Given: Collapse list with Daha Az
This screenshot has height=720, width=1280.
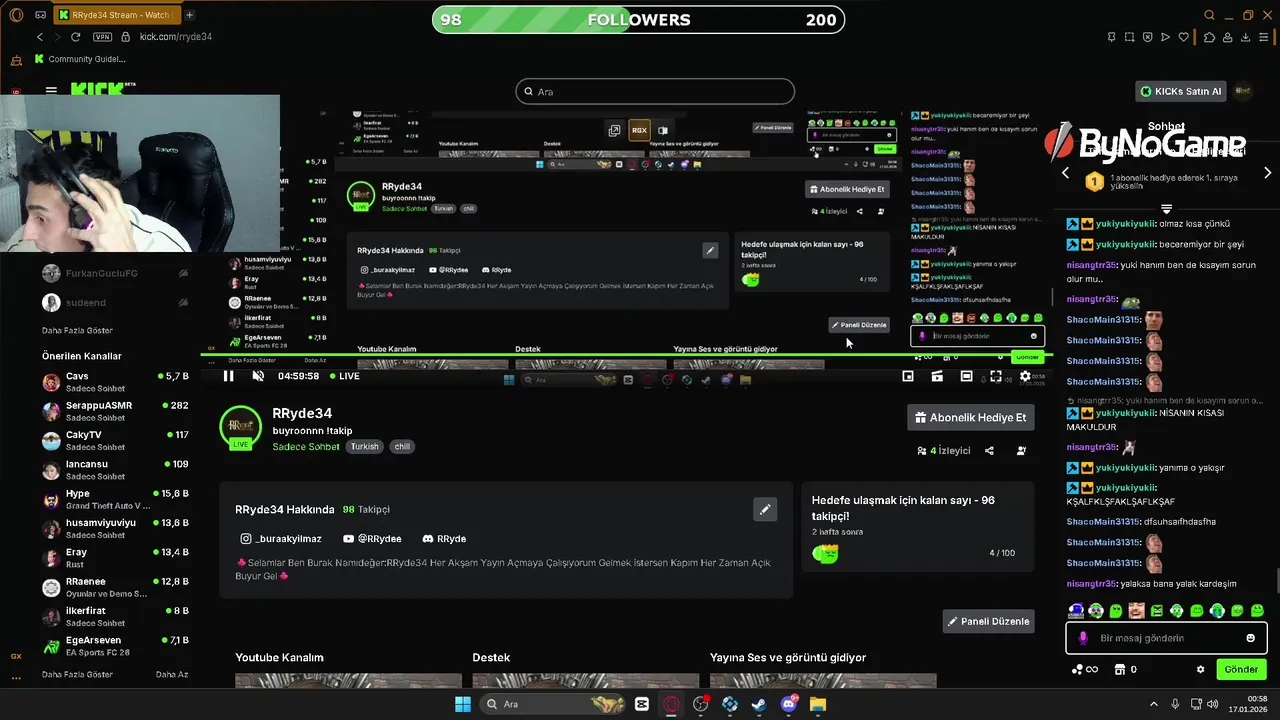Looking at the screenshot, I should pos(172,675).
